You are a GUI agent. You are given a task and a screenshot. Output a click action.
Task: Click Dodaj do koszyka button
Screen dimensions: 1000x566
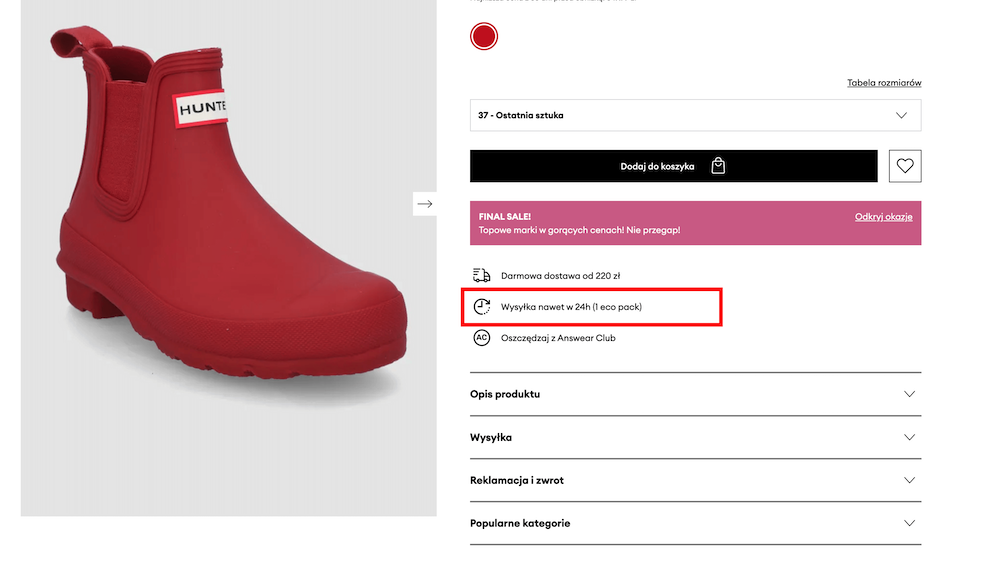657,166
